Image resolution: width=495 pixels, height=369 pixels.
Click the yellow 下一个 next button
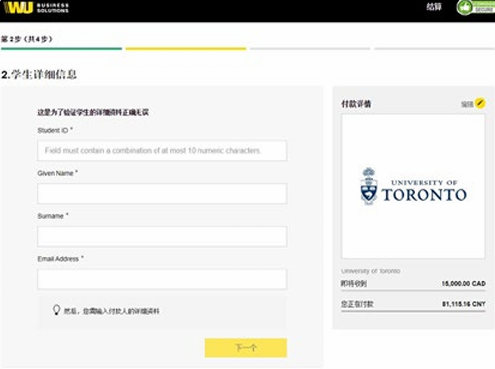coord(246,348)
